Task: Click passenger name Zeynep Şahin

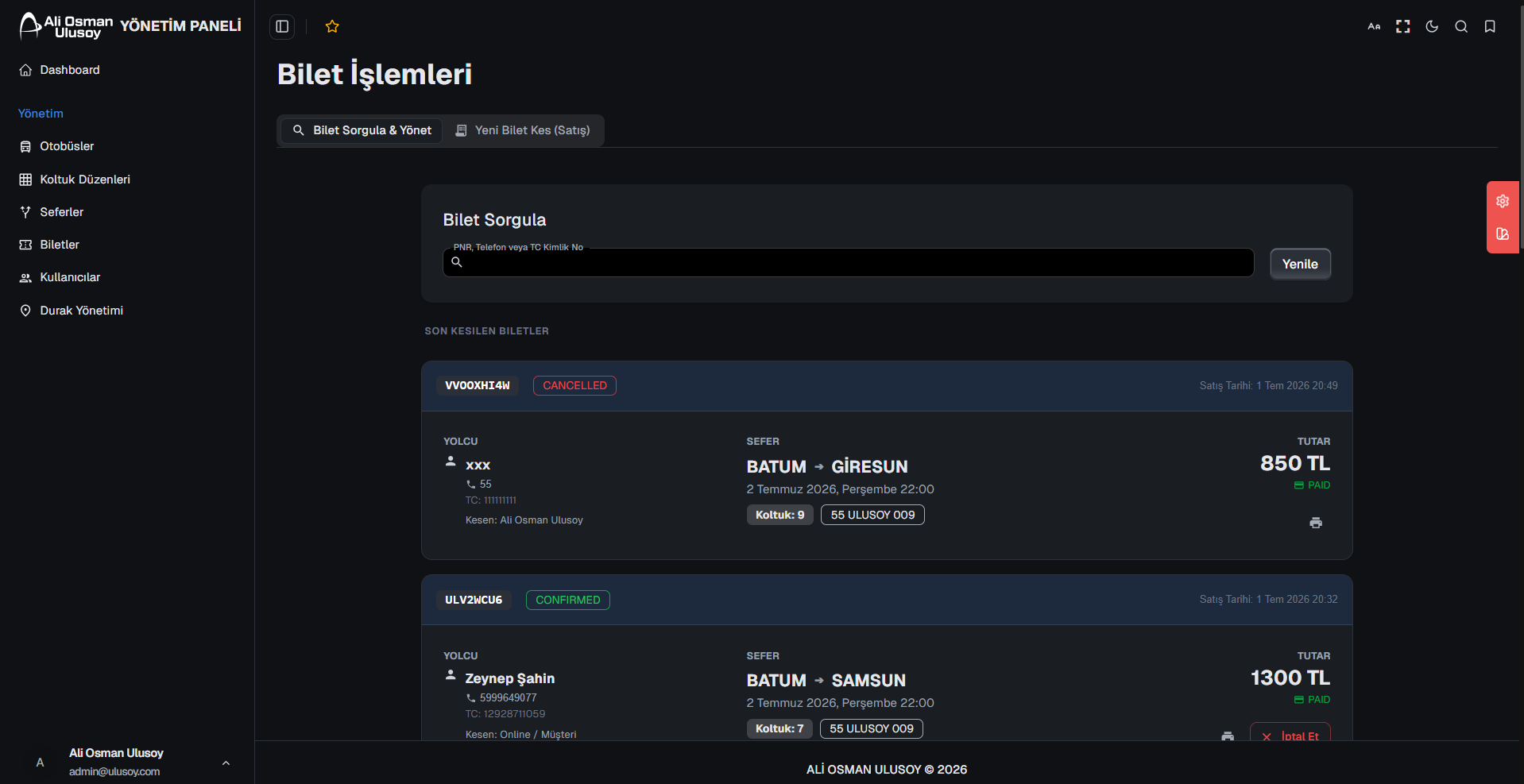Action: coord(510,678)
